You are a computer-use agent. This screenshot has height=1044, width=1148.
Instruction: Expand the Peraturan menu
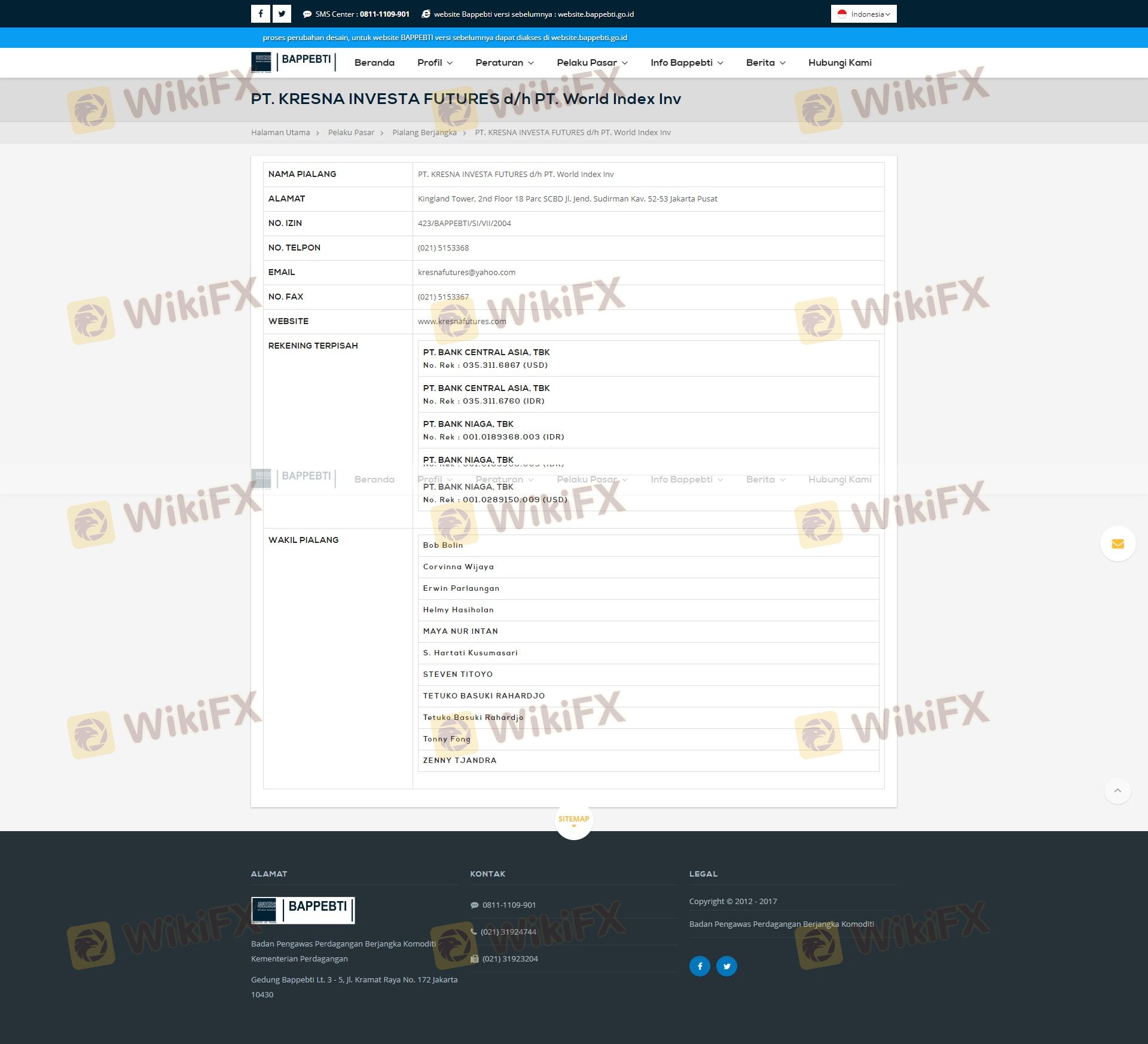coord(504,63)
